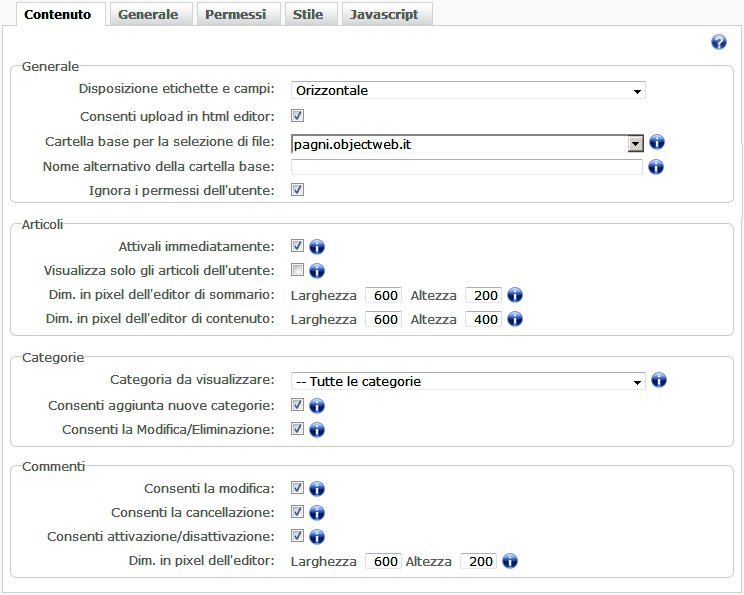Image resolution: width=744 pixels, height=595 pixels.
Task: Show info for Consenti aggiunta nuove categorie
Action: 317,406
